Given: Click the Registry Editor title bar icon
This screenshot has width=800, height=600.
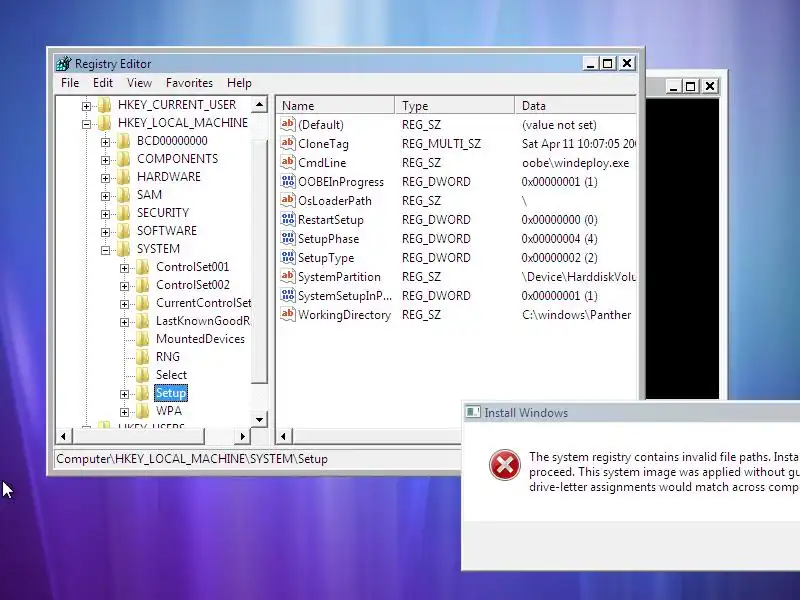Looking at the screenshot, I should pos(64,64).
